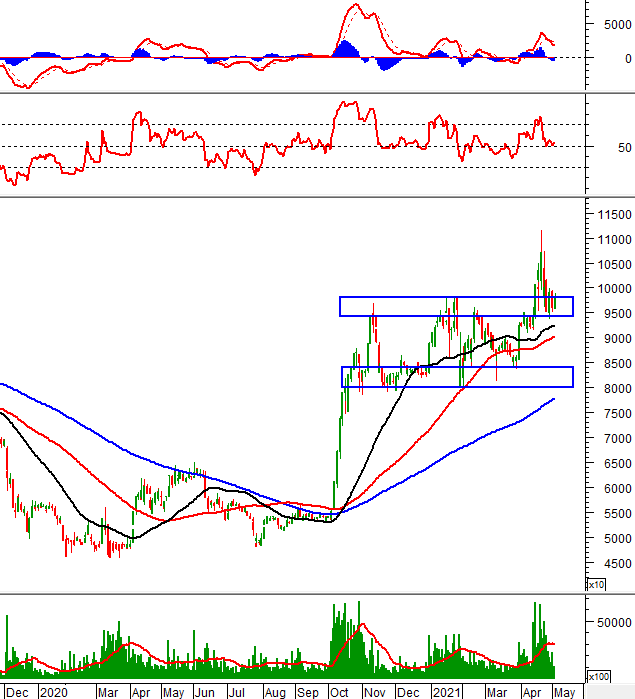Viewport: 635px width, 699px height.
Task: Click the x10 price scale multiplier
Action: click(596, 584)
